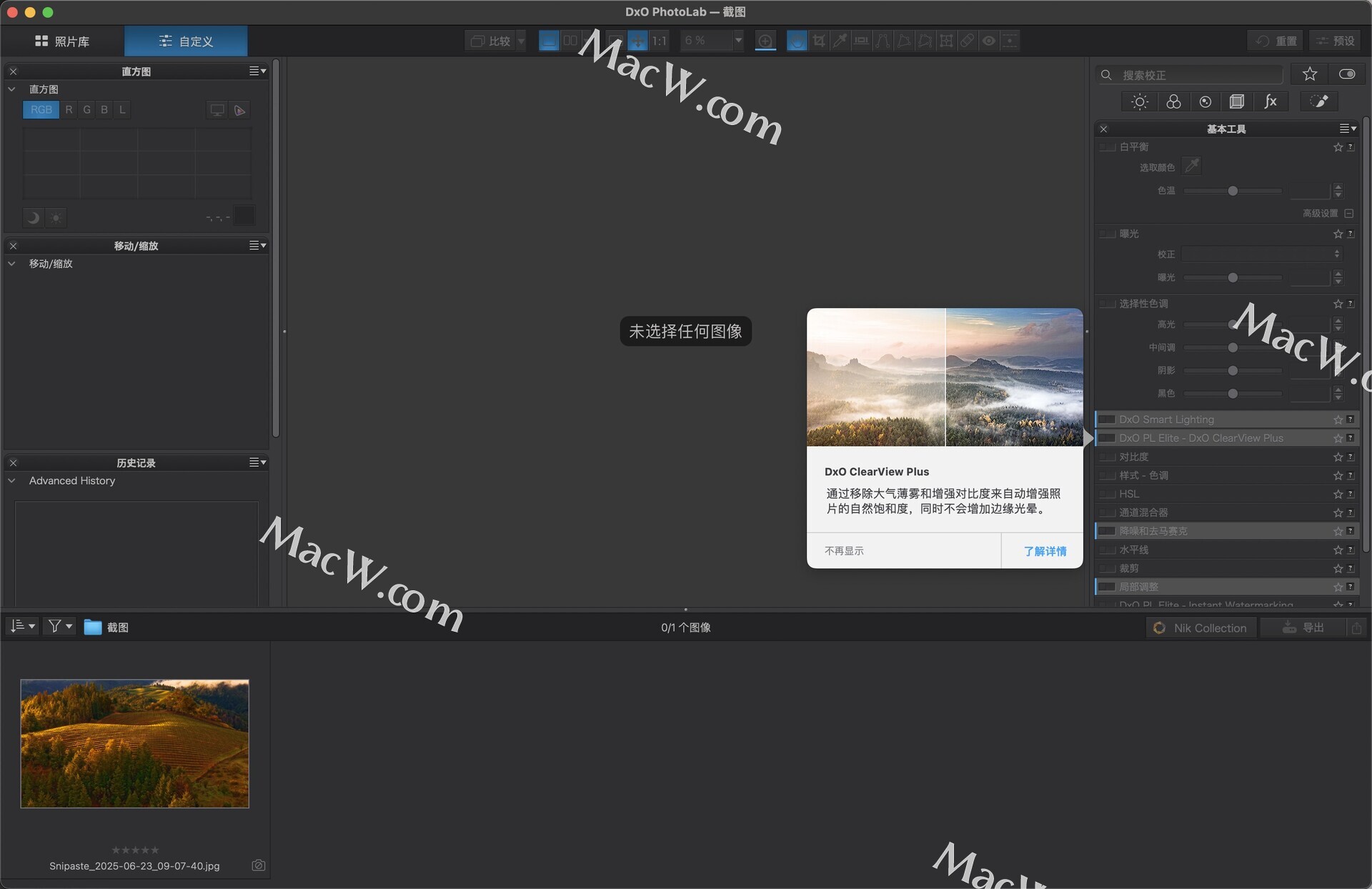Click 不再显示 in the popup
Image resolution: width=1372 pixels, height=889 pixels.
click(844, 551)
